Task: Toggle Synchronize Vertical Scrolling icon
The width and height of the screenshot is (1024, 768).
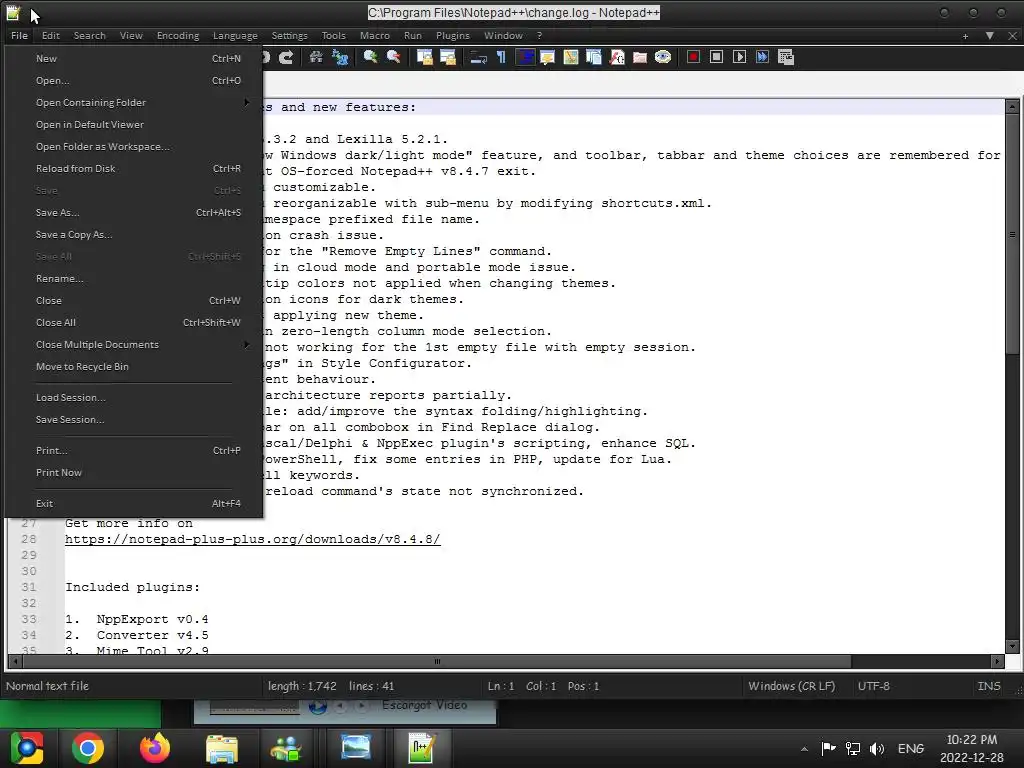Action: (x=424, y=57)
